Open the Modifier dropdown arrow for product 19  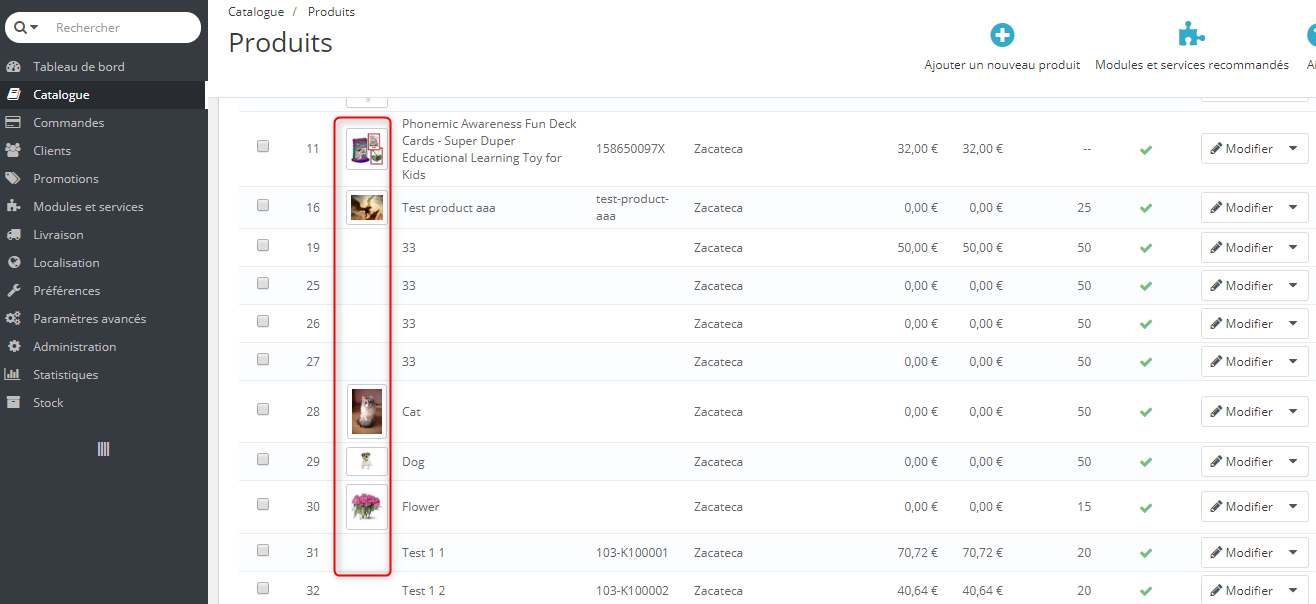coord(1294,248)
